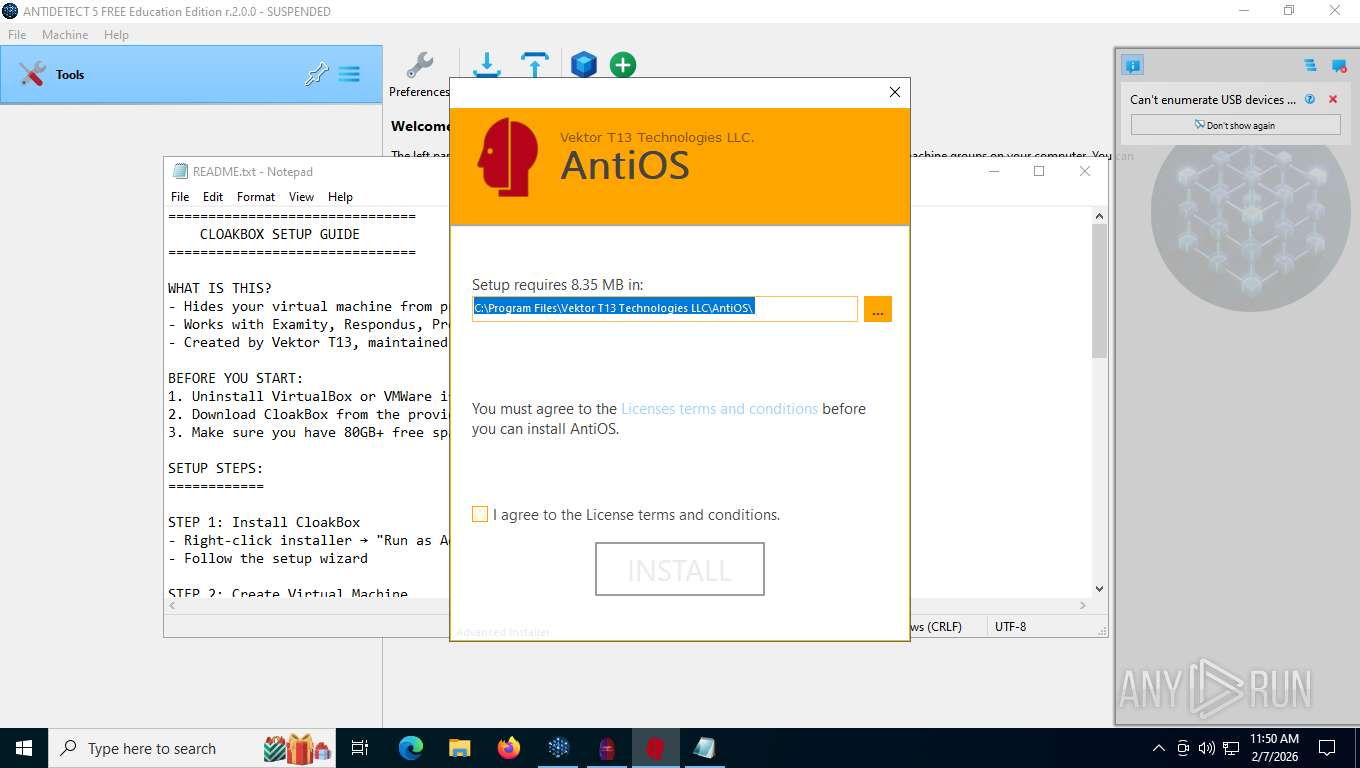Select the Tools item in left pane
The height and width of the screenshot is (768, 1360).
coord(191,74)
